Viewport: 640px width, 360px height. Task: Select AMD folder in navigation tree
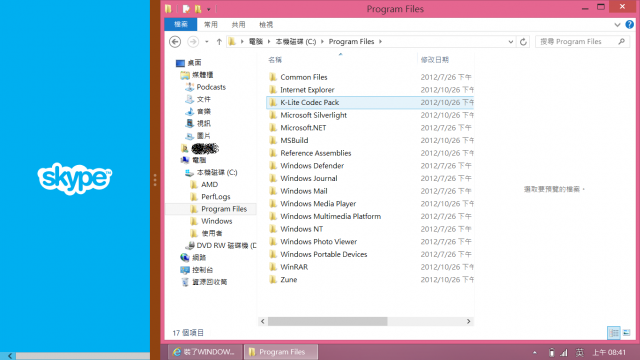pos(205,184)
